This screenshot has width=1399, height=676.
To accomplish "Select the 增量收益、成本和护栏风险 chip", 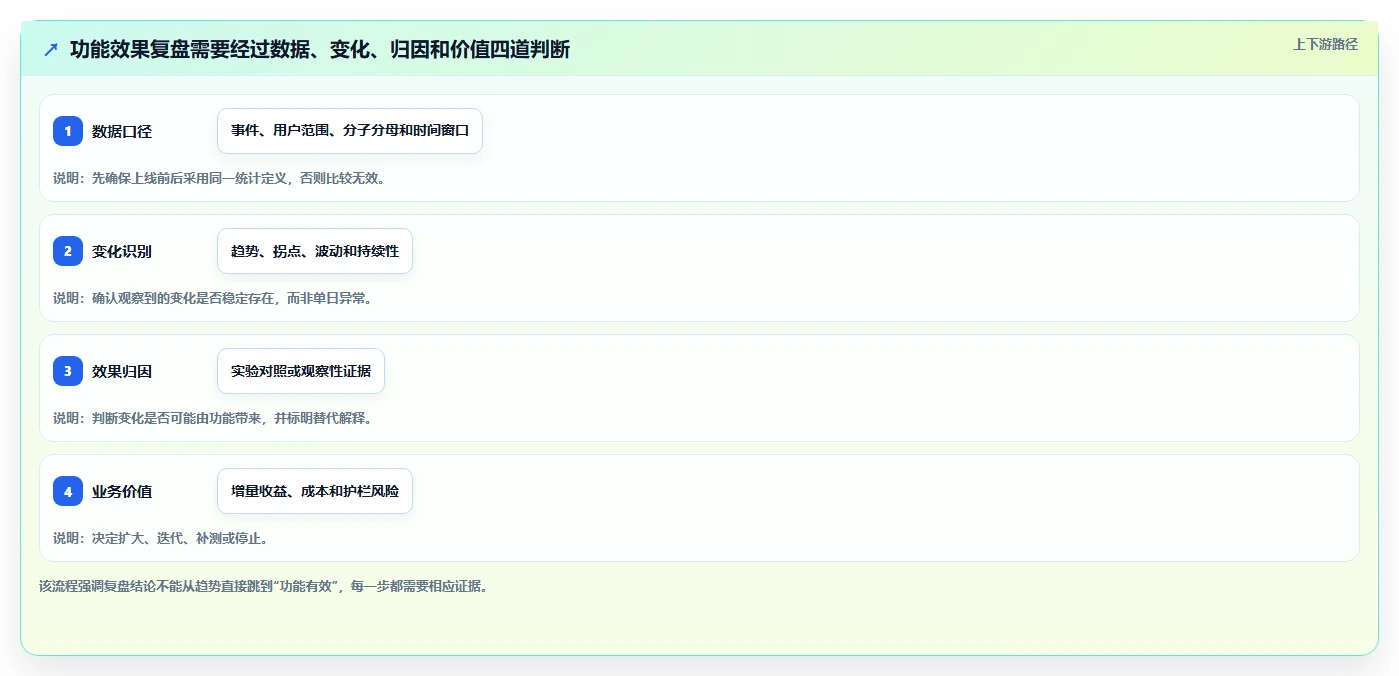I will pyautogui.click(x=315, y=491).
